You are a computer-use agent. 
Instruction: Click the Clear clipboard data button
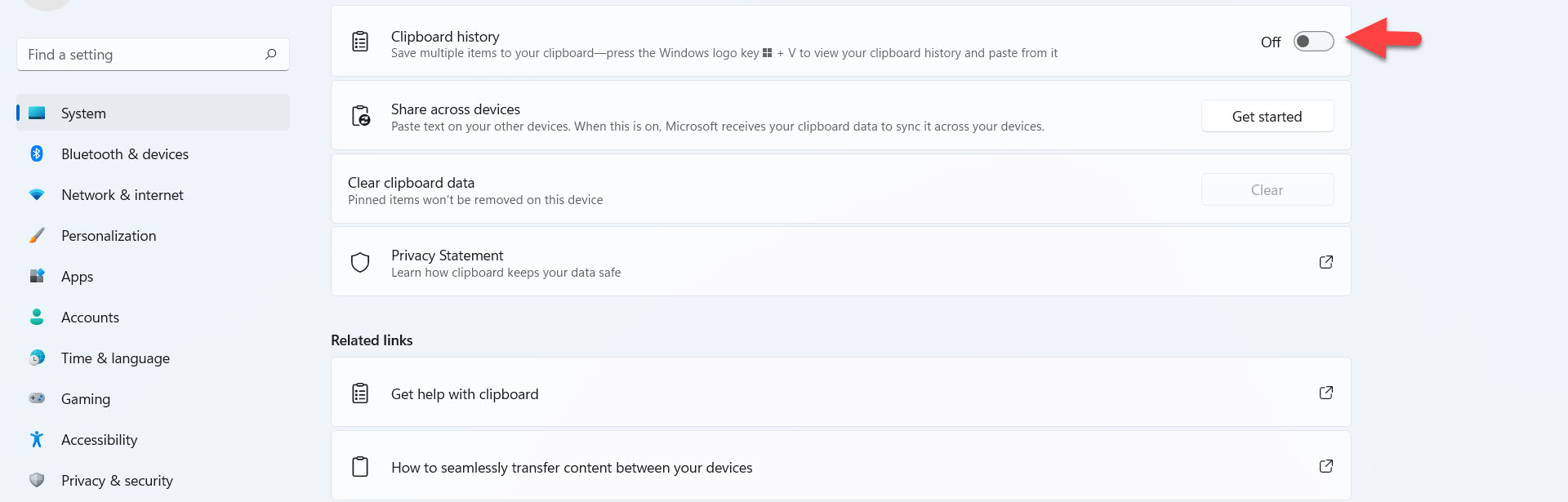(1267, 190)
